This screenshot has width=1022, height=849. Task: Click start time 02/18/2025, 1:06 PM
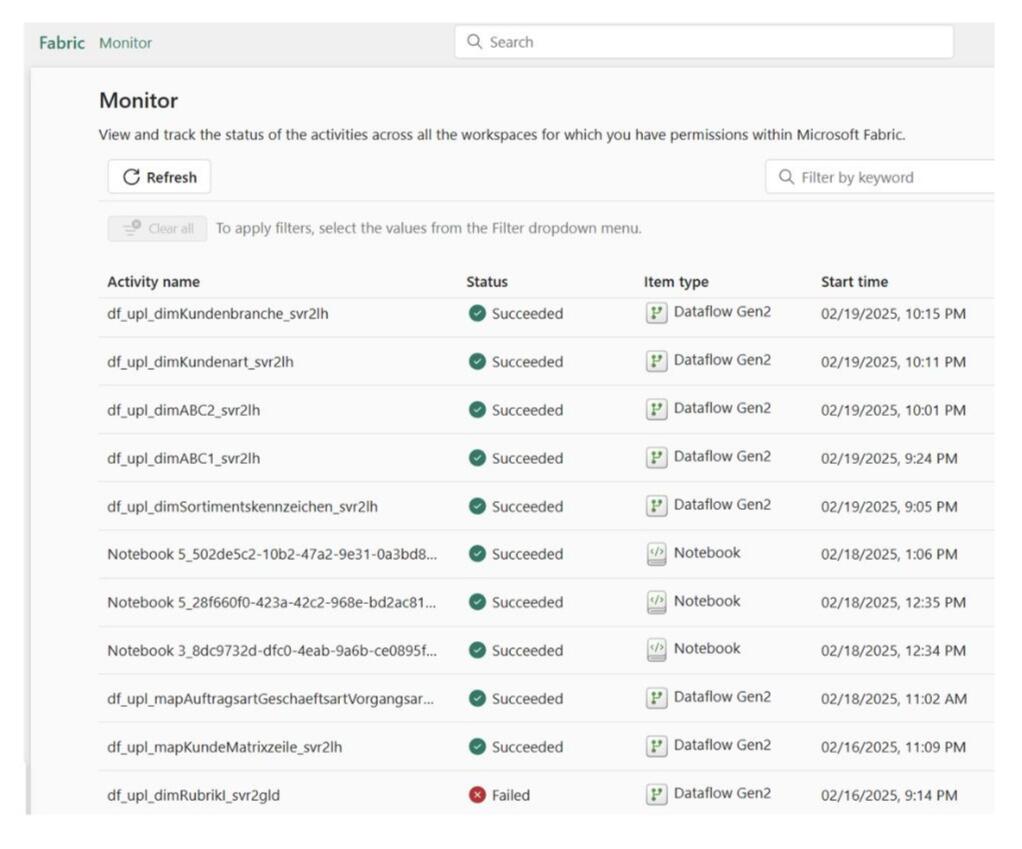pos(889,554)
